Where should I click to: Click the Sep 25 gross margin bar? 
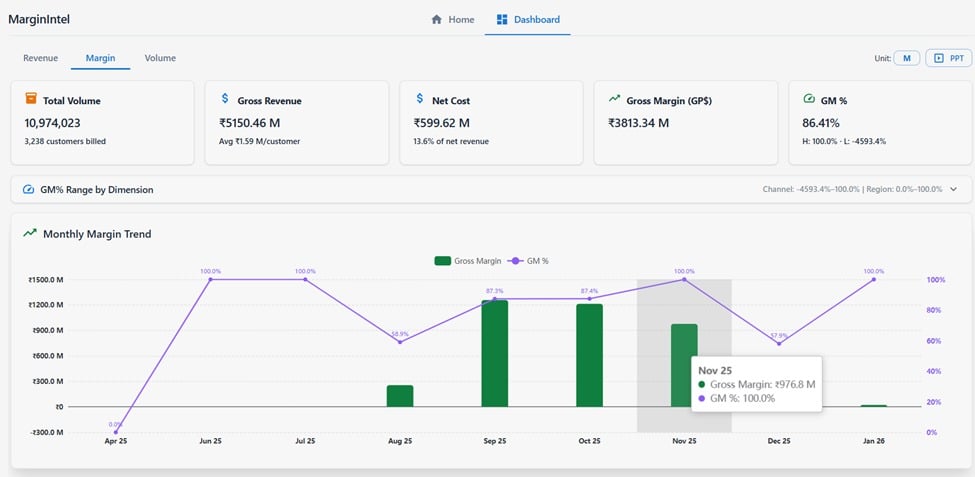(494, 353)
